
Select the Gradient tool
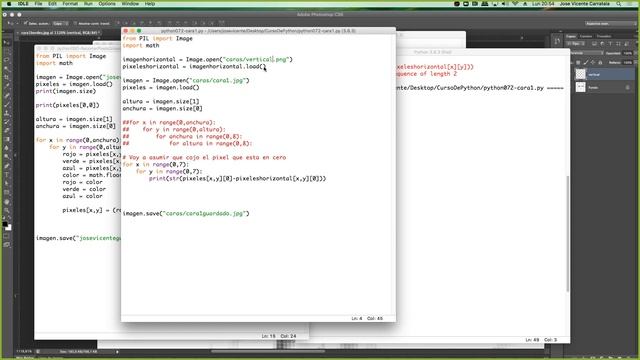point(7,139)
